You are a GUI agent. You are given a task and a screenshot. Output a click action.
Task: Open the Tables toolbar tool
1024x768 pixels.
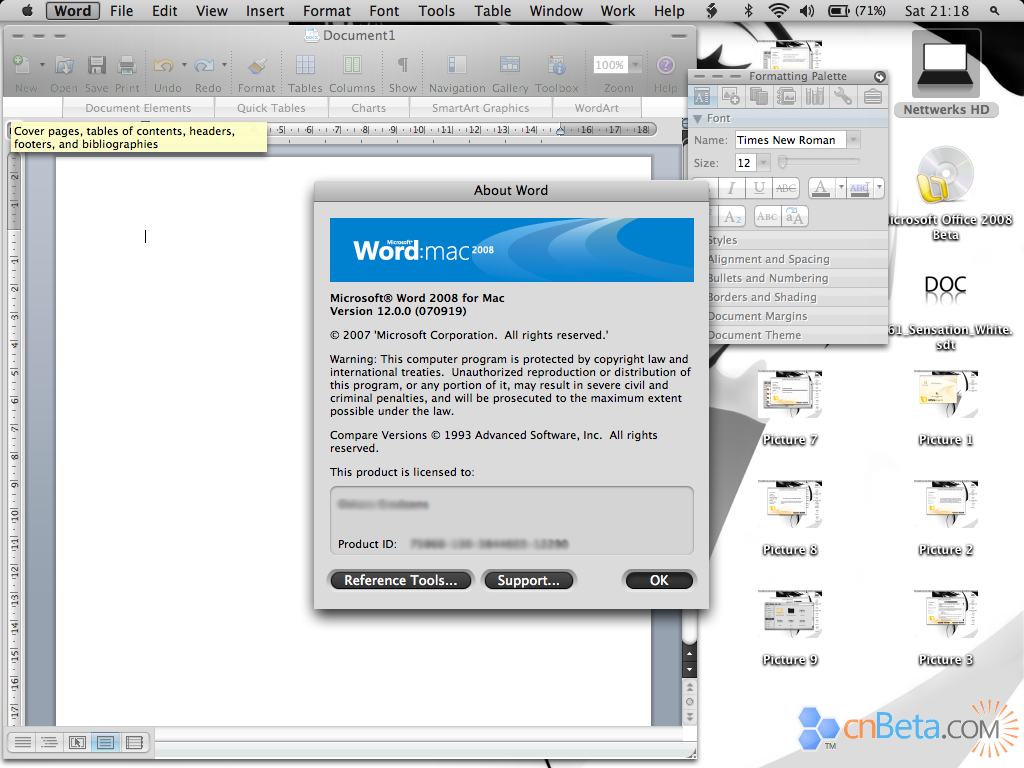click(305, 65)
